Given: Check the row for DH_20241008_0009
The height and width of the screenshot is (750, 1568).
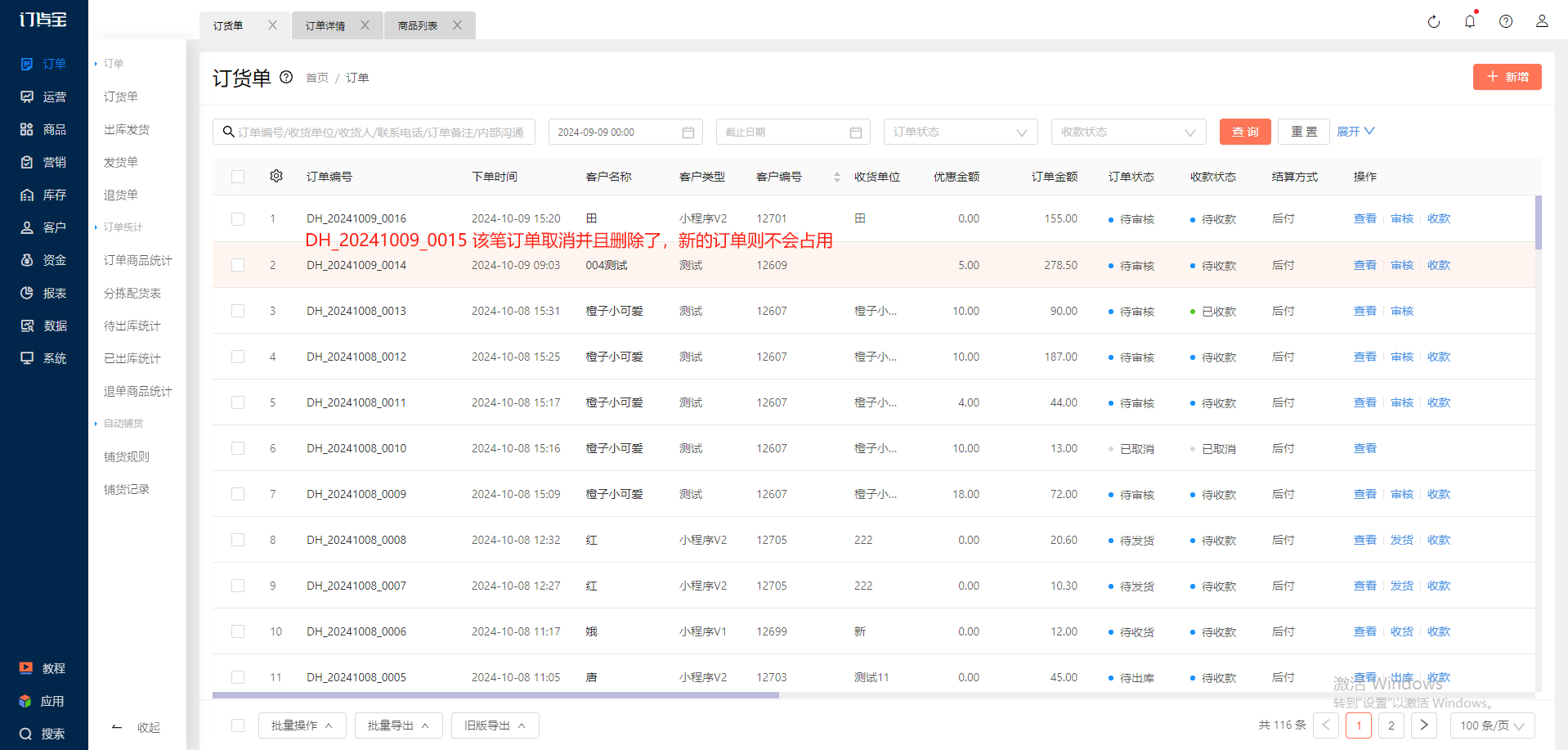Looking at the screenshot, I should (x=238, y=494).
